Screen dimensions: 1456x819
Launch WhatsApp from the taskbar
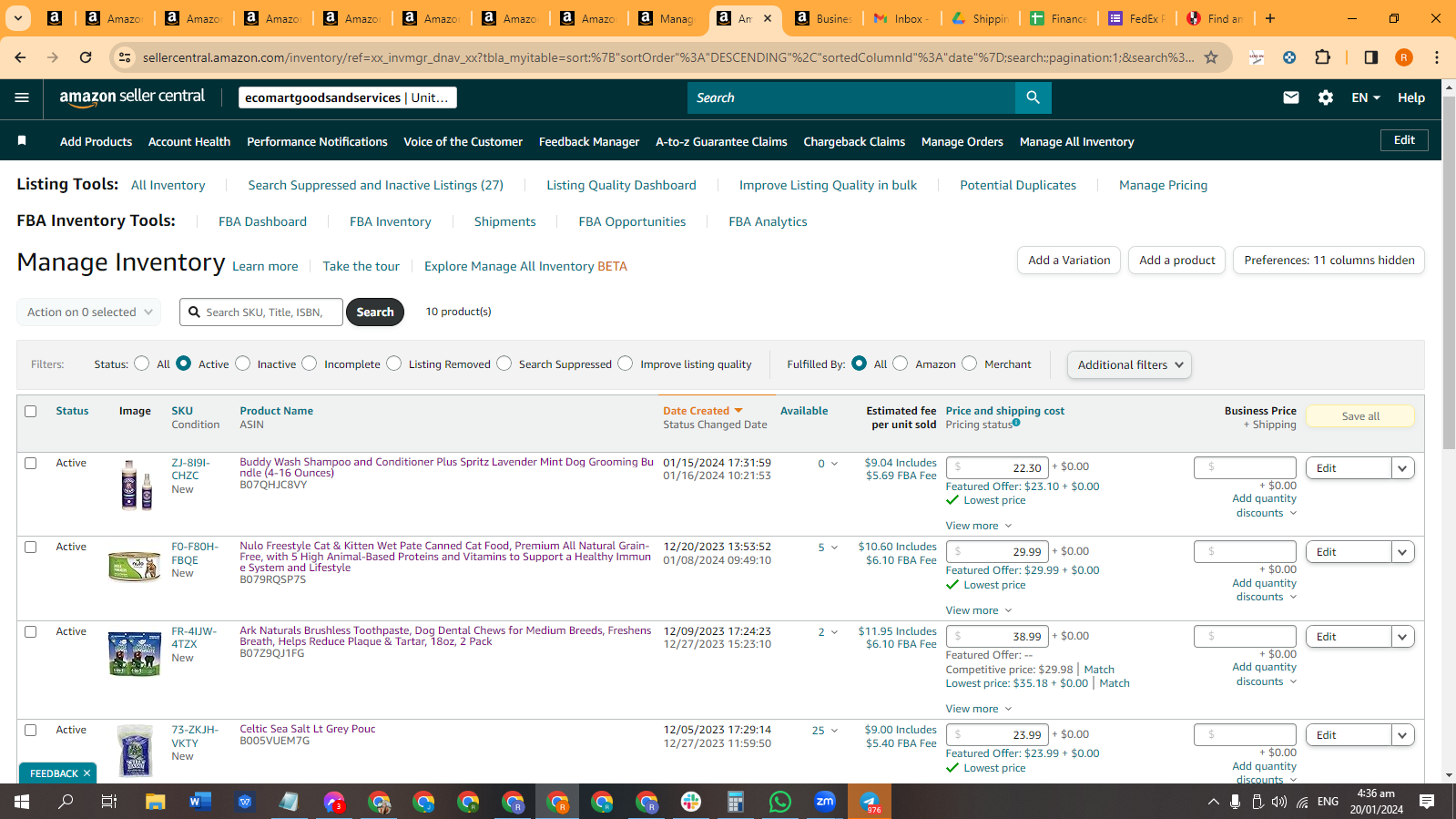[x=780, y=802]
